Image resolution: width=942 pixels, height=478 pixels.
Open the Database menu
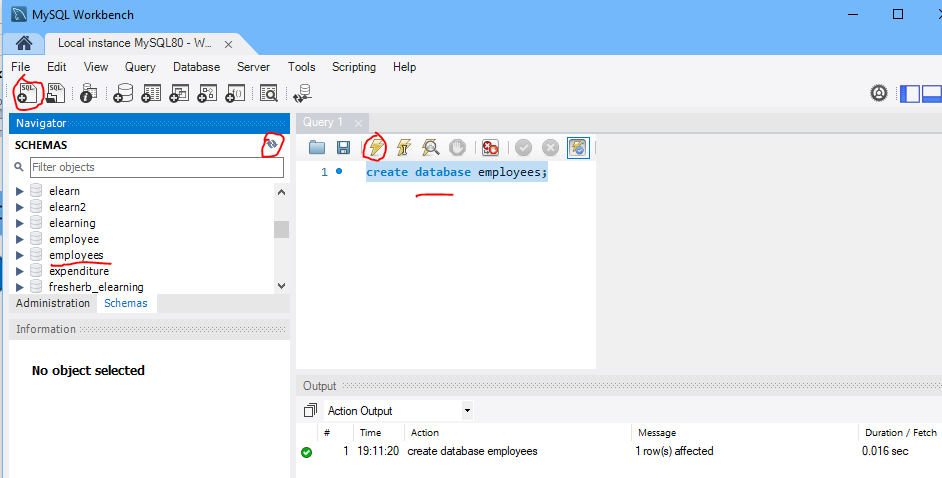(196, 67)
